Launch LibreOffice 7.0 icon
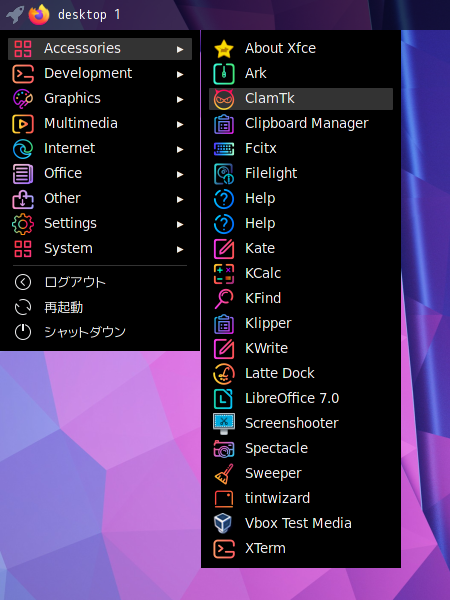450x600 pixels. (224, 399)
